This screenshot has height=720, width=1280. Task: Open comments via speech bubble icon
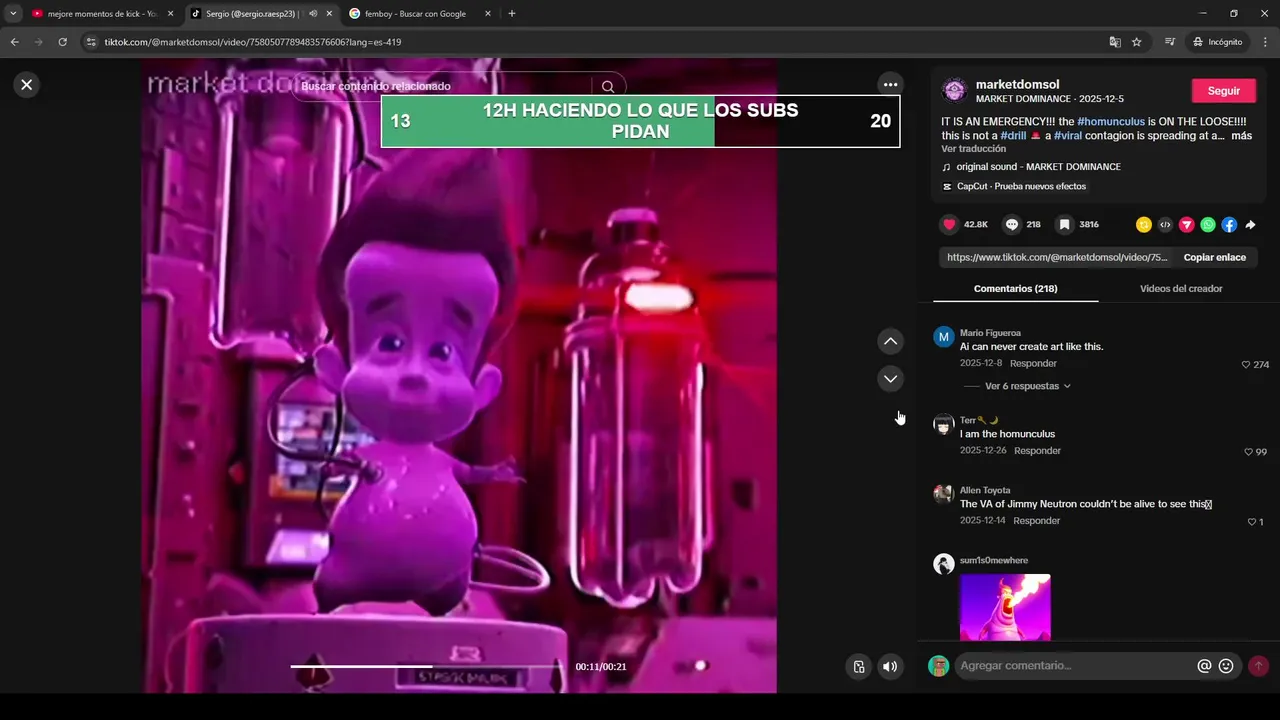click(x=1012, y=225)
